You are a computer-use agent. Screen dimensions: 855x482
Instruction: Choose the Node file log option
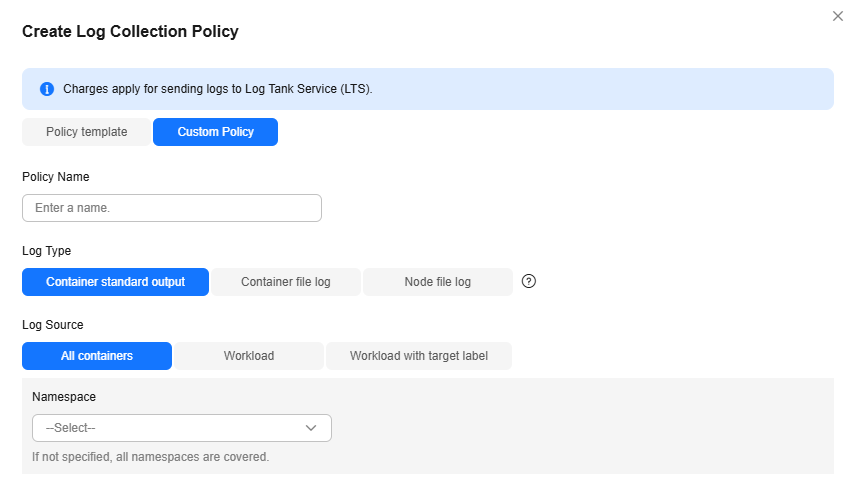click(438, 282)
